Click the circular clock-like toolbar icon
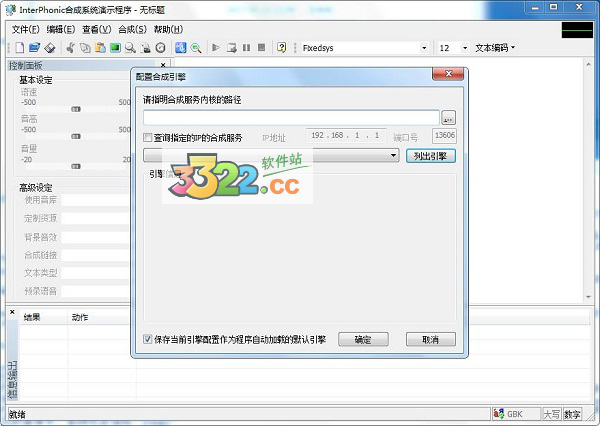 tap(161, 48)
